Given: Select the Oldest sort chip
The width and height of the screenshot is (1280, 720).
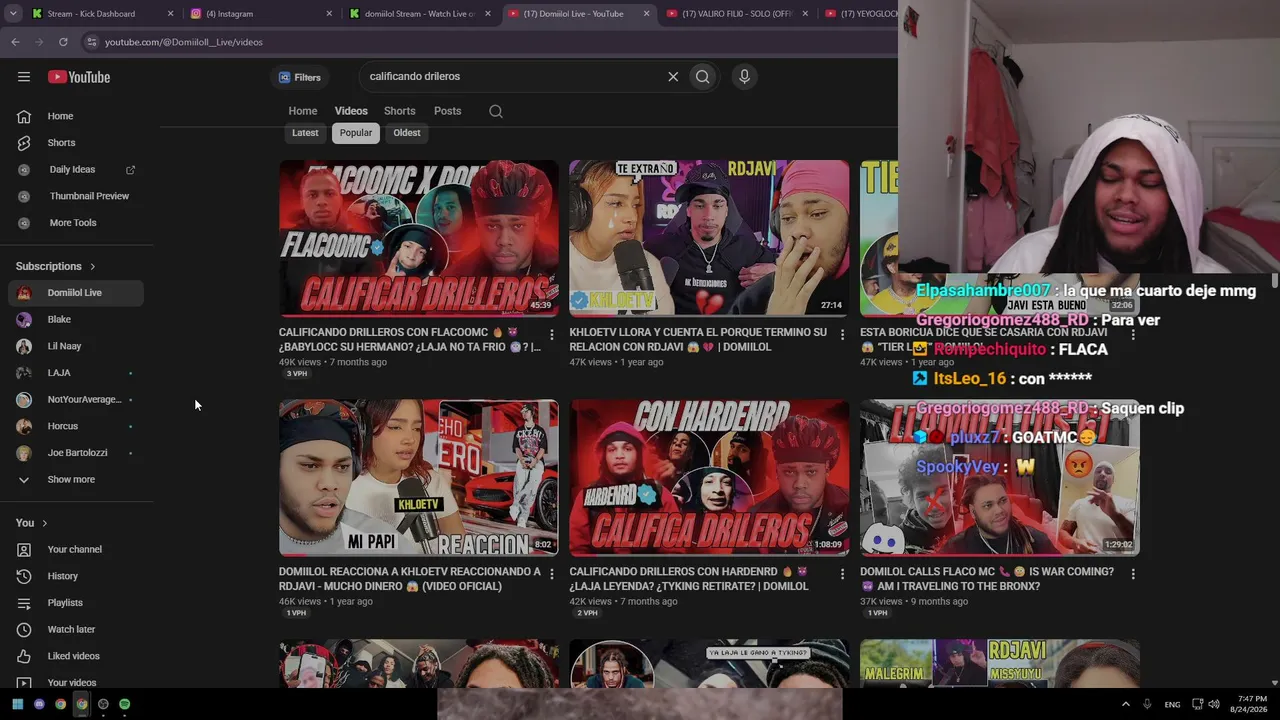Looking at the screenshot, I should click(x=407, y=133).
